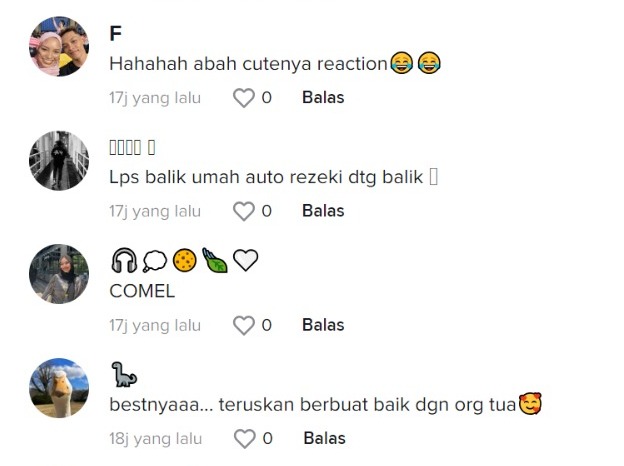Viewport: 624px width, 466px height.
Task: Visit the profile named F
Action: tap(115, 34)
